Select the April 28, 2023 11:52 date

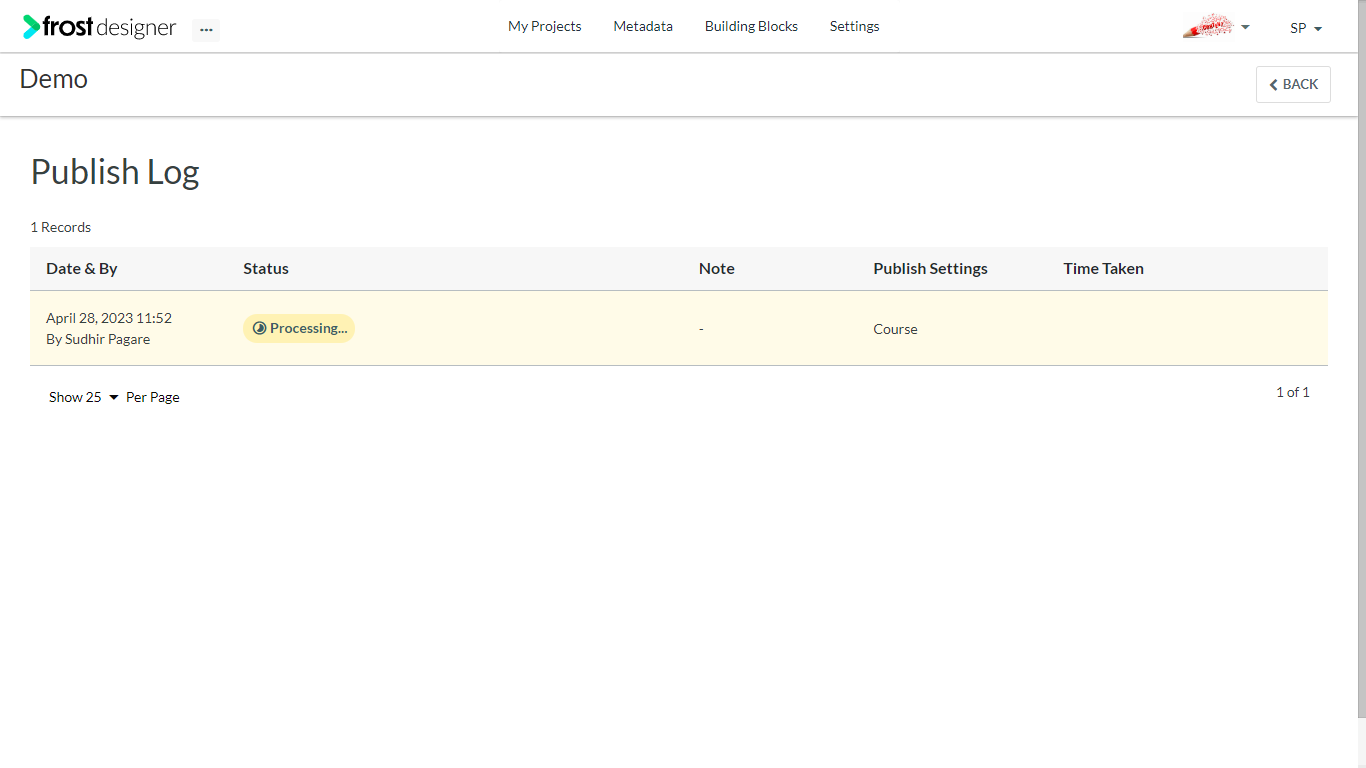click(109, 318)
